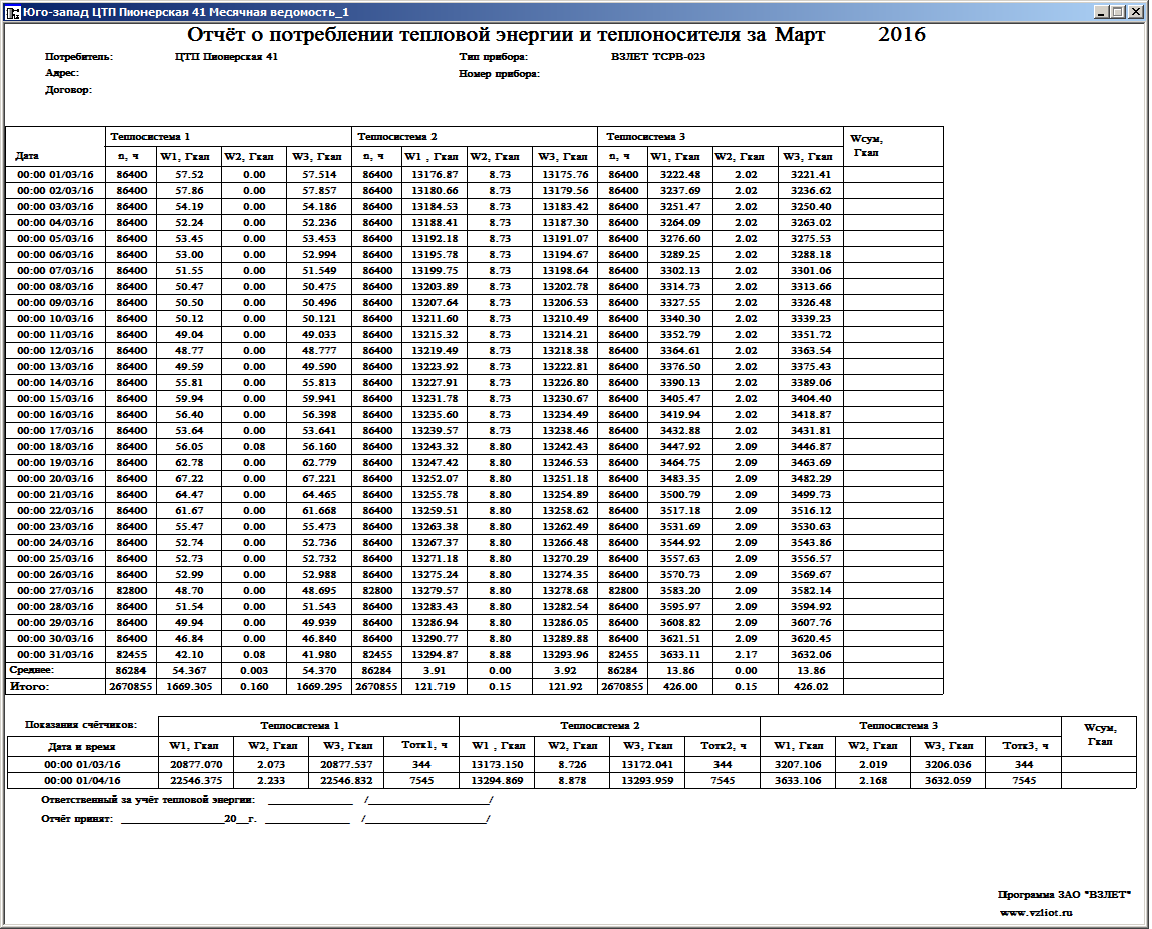The width and height of the screenshot is (1152, 929).
Task: Select the 82455 hours value for Теплосистема 1
Action: (x=131, y=654)
